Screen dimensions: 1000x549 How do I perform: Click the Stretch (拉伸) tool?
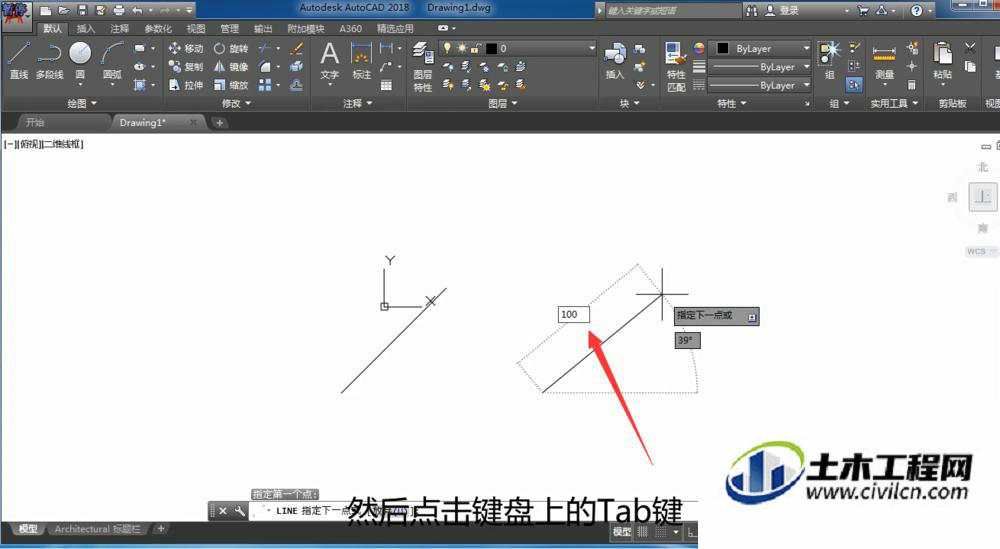[x=186, y=85]
